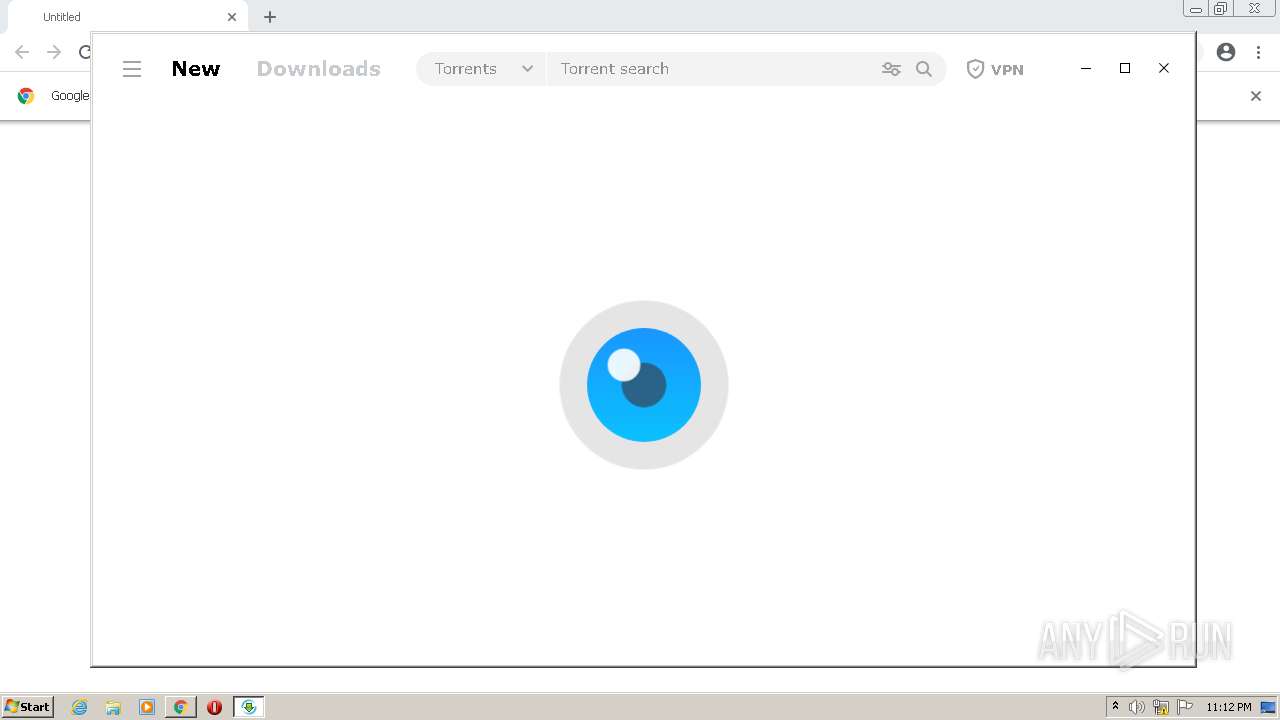
Task: Open Action Center flag icon
Action: tap(1185, 707)
